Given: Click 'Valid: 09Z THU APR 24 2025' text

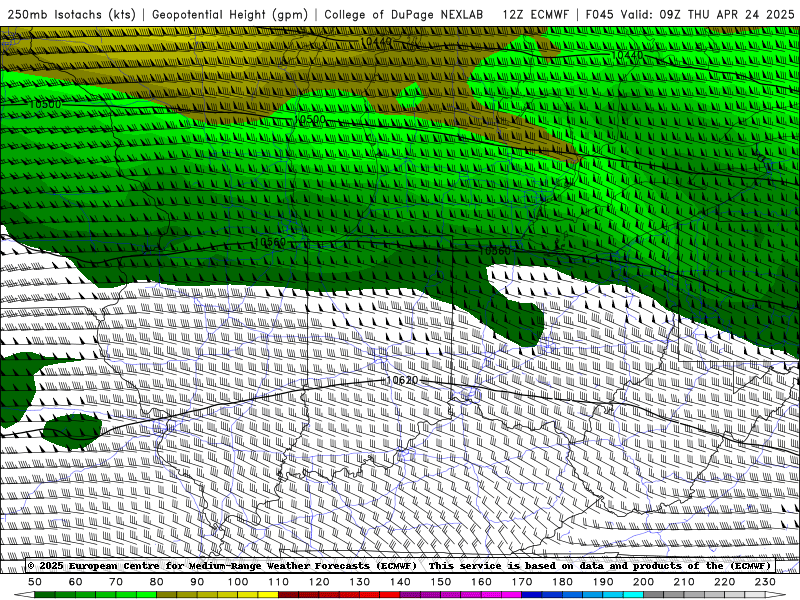Looking at the screenshot, I should 708,15.
